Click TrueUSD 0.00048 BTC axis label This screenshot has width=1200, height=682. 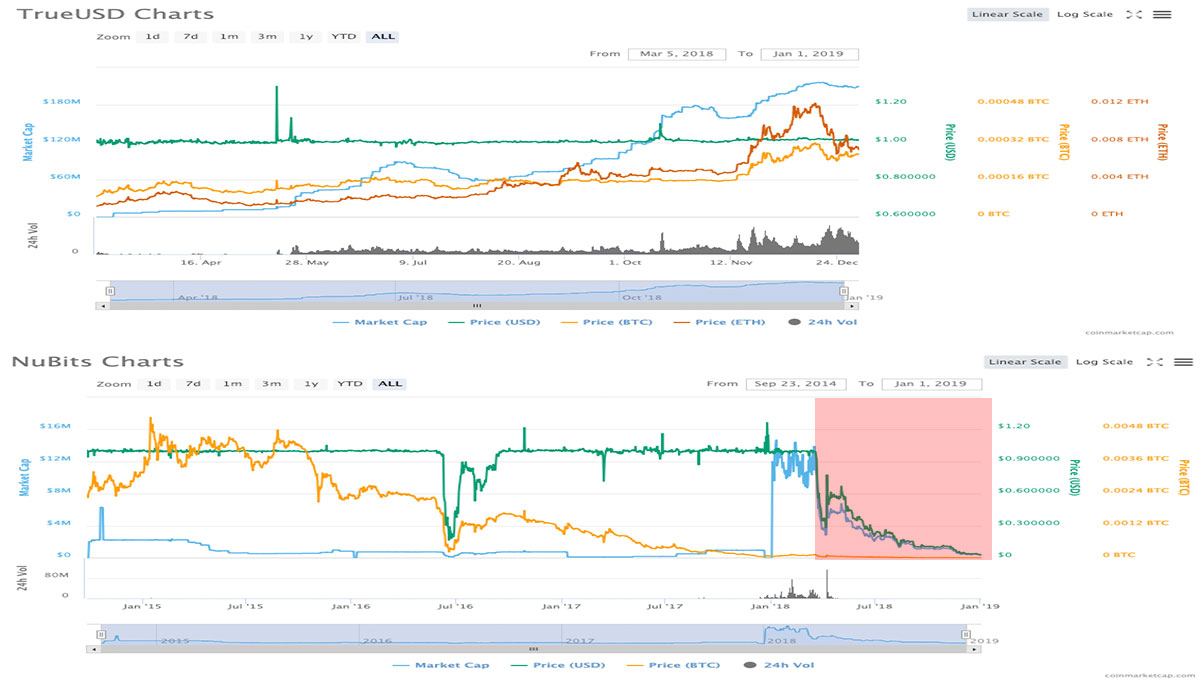[x=1013, y=102]
